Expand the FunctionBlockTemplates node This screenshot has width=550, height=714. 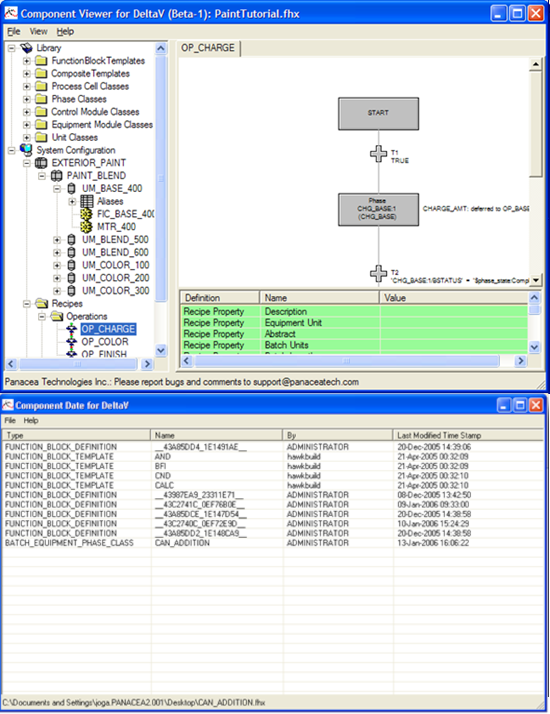coord(26,61)
